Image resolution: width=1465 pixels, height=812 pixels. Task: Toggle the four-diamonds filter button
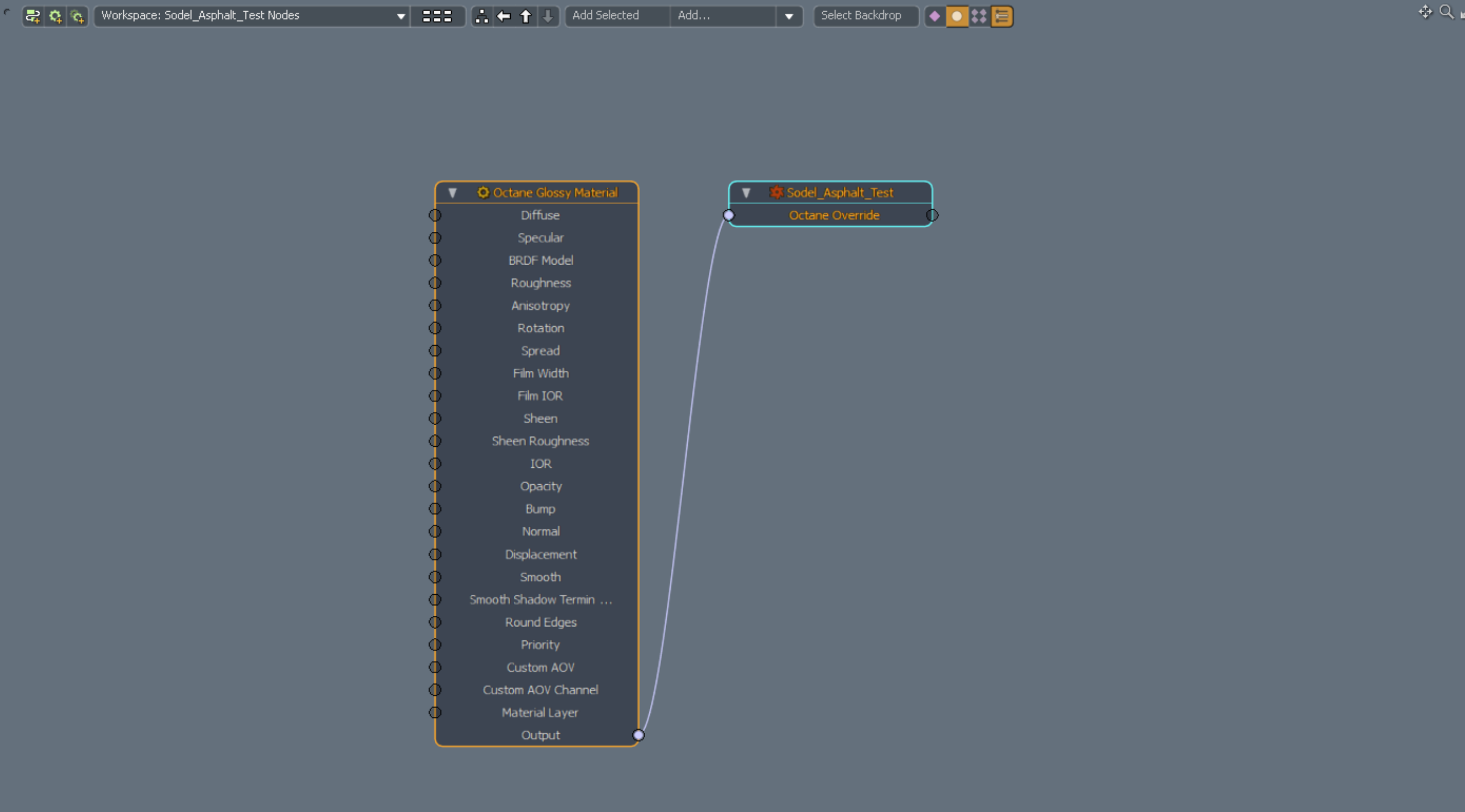click(979, 16)
